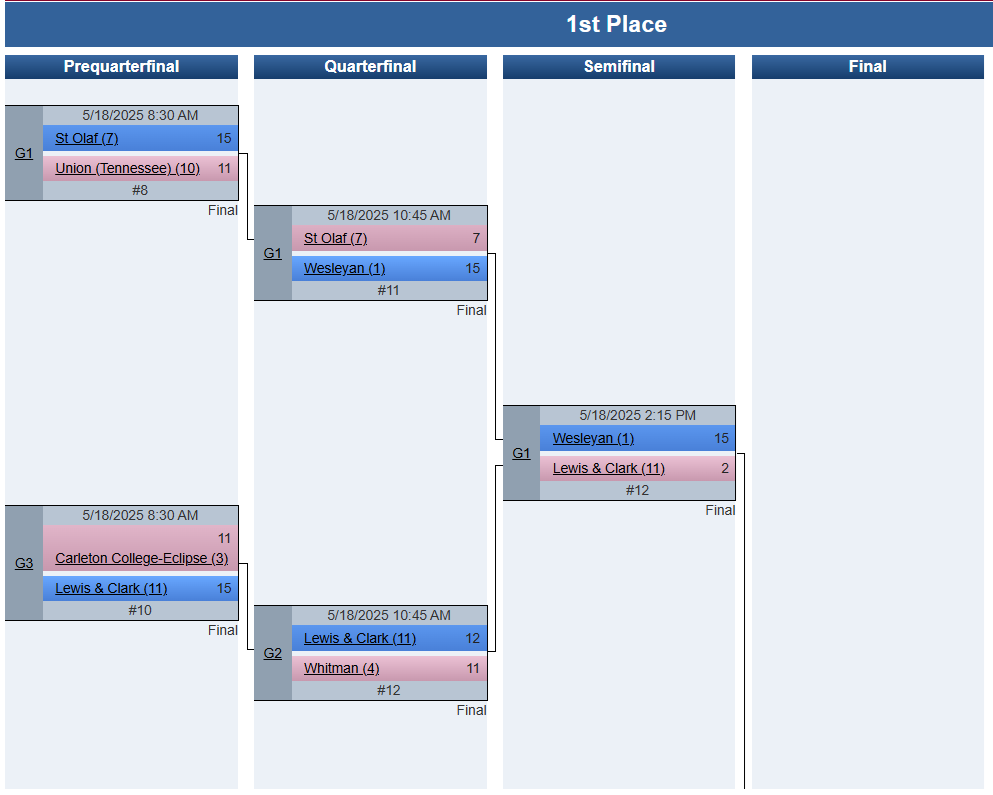The height and width of the screenshot is (795, 993).
Task: Click Lewis & Clark (11) in Semifinal game
Action: click(609, 468)
